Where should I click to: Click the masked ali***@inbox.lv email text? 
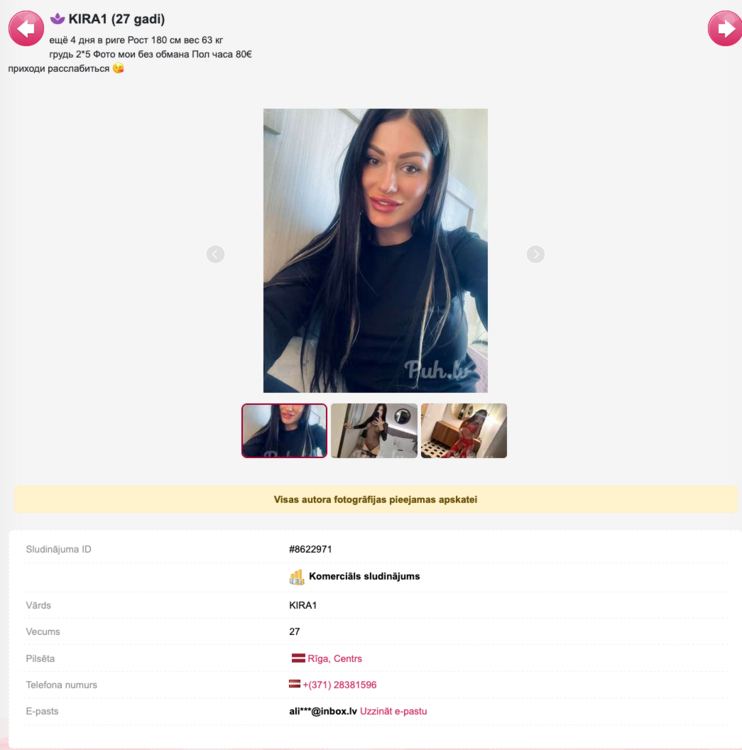[323, 711]
